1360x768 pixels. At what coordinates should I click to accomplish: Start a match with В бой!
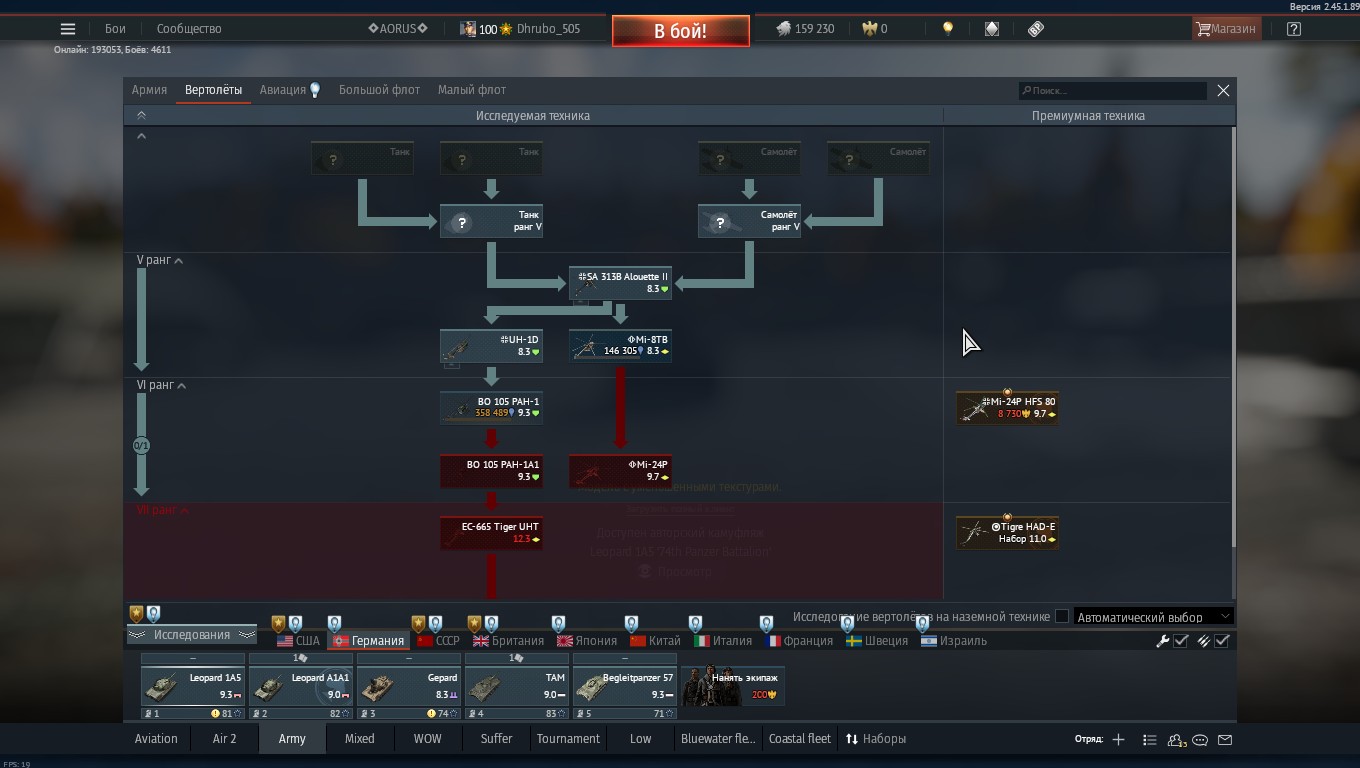(681, 31)
